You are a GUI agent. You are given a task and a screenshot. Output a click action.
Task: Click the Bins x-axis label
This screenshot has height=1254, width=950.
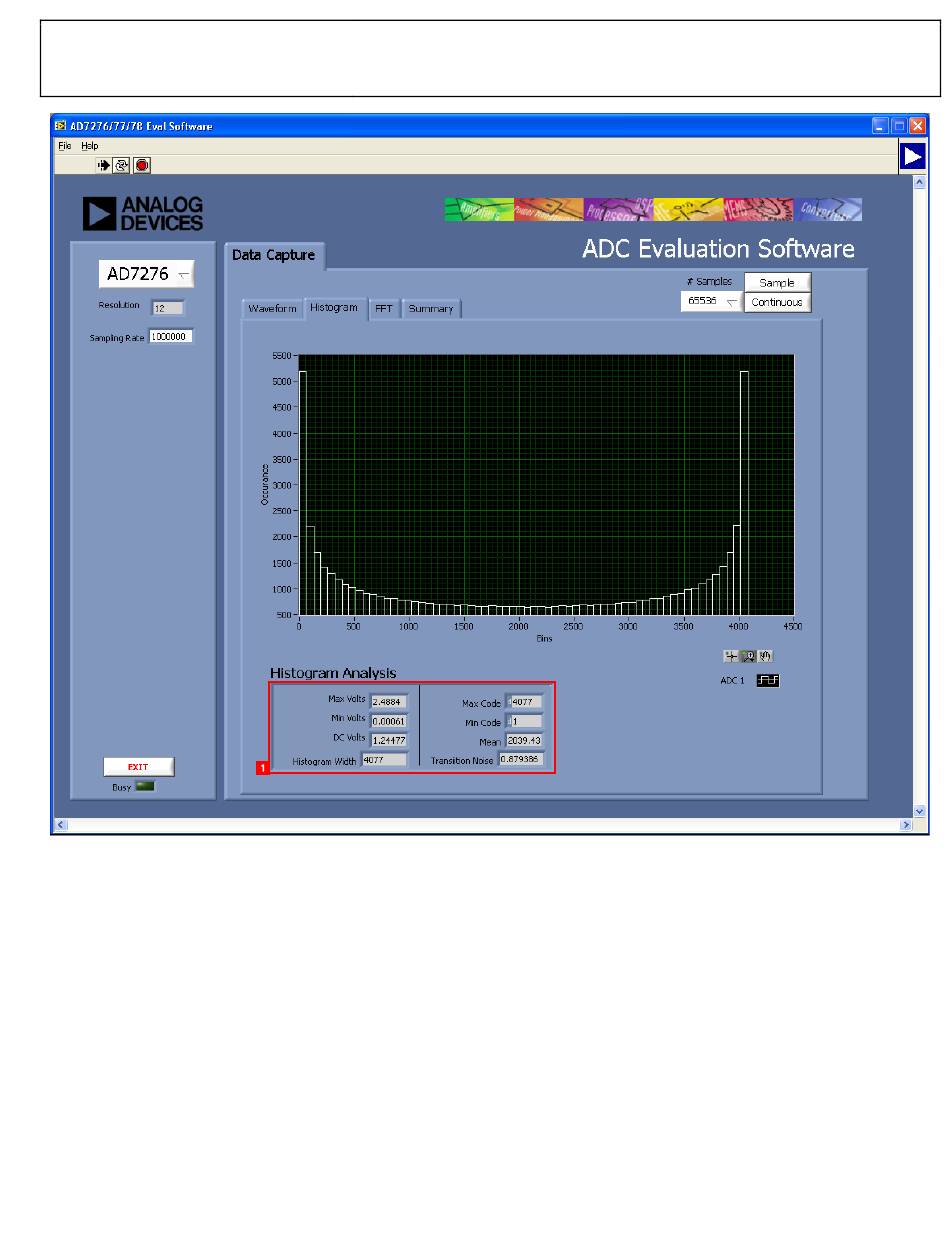[544, 637]
